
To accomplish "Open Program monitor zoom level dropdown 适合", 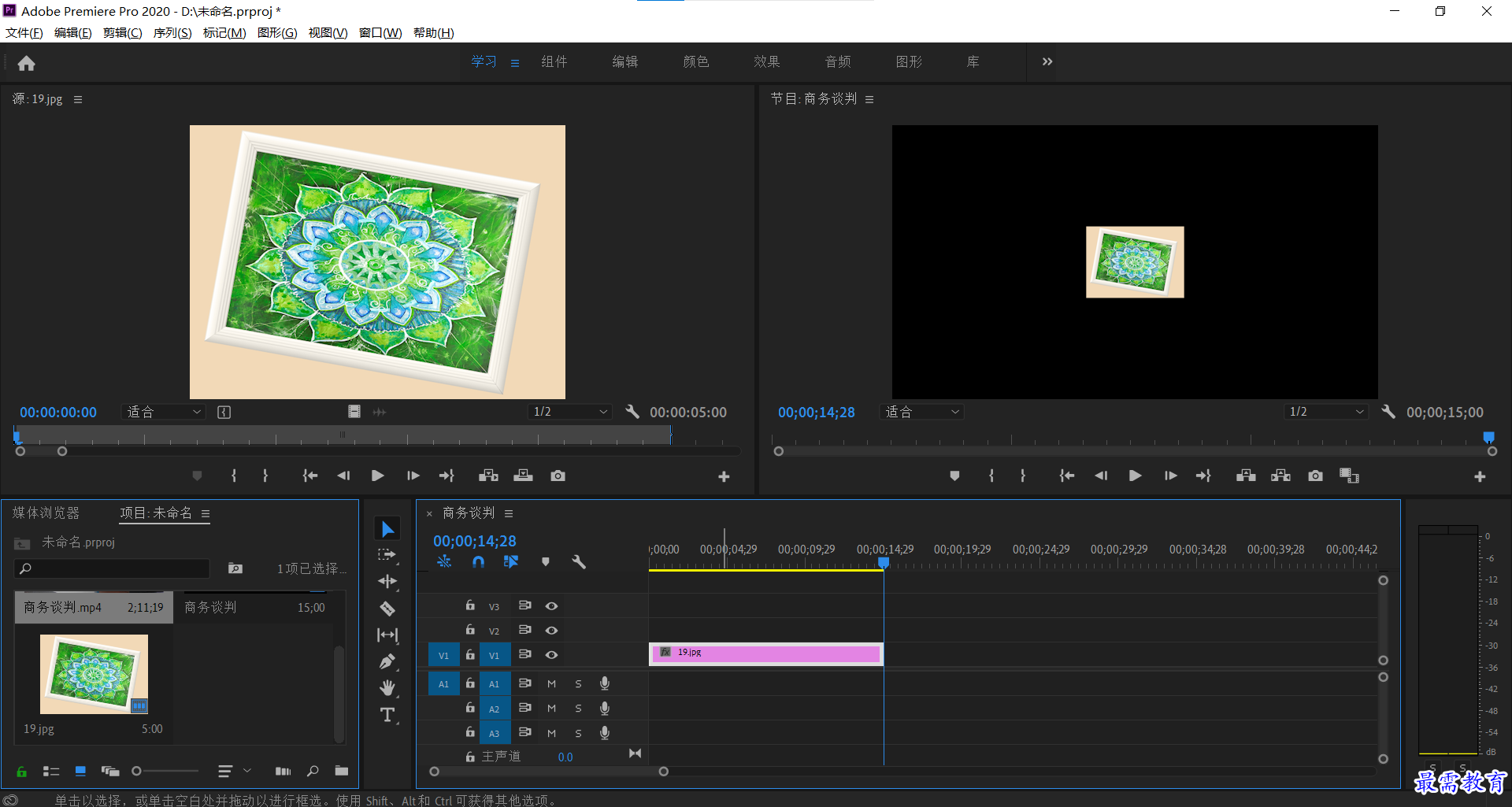I will click(x=921, y=412).
